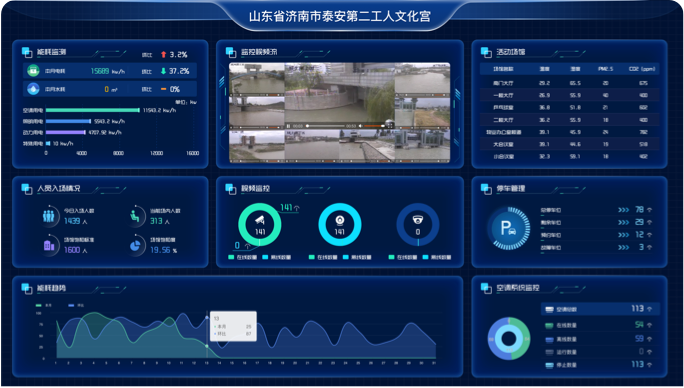Open the top-left surveillance camera thumbnail
Image resolution: width=684 pixels, height=388 pixels.
pos(257,79)
